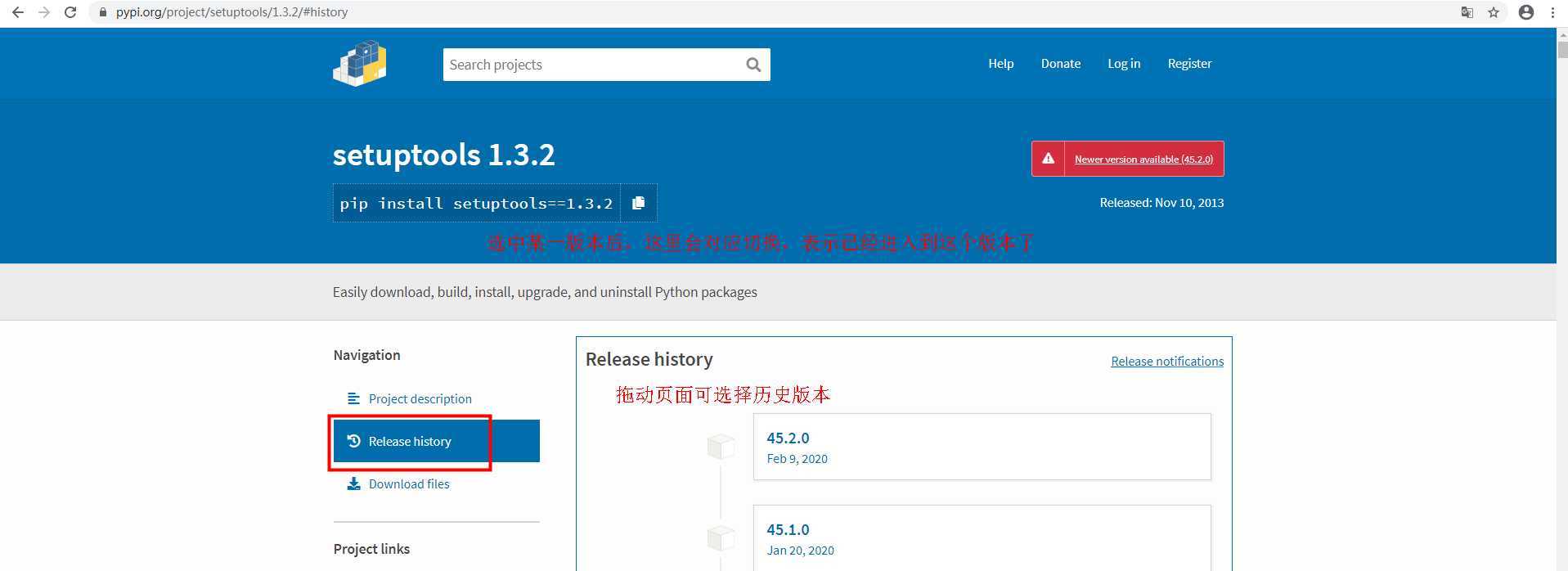
Task: Go back with the browser back arrow
Action: tap(17, 12)
